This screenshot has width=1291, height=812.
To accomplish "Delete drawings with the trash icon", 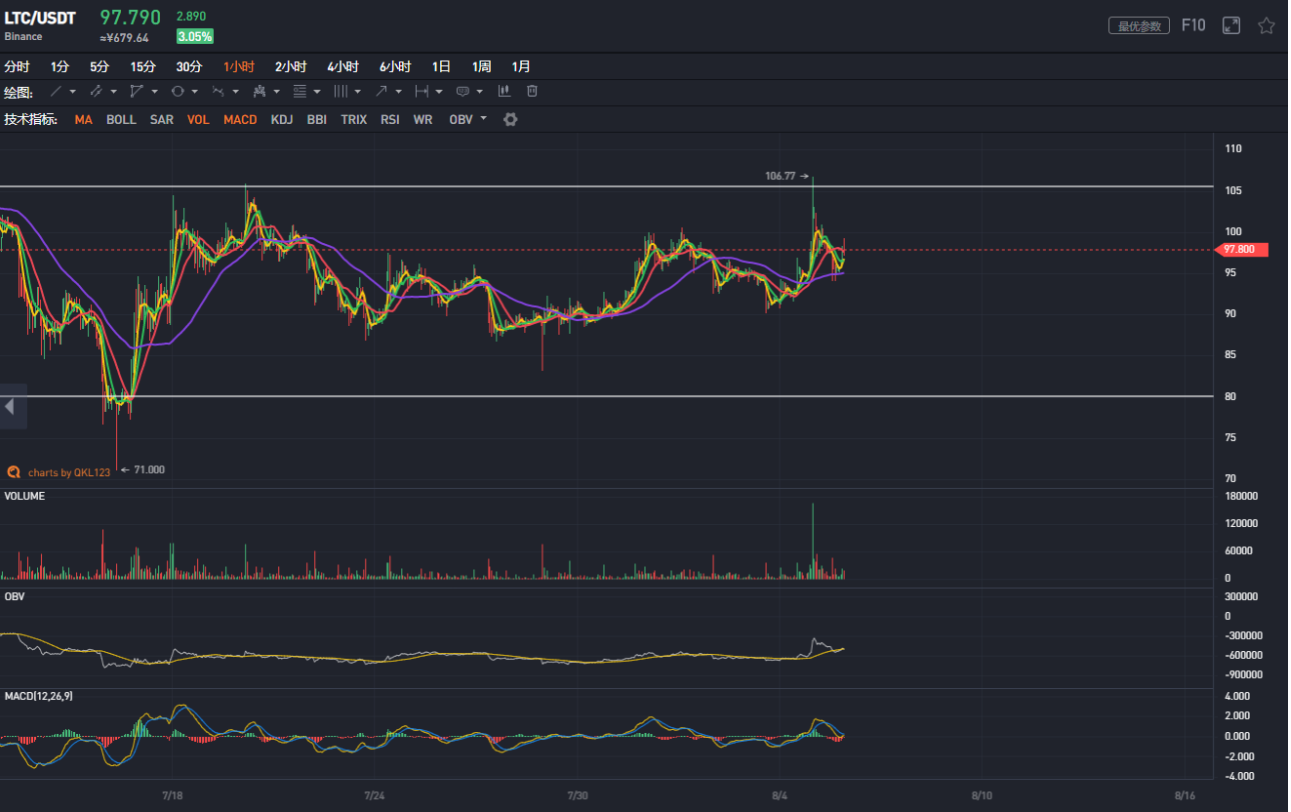I will [x=532, y=91].
